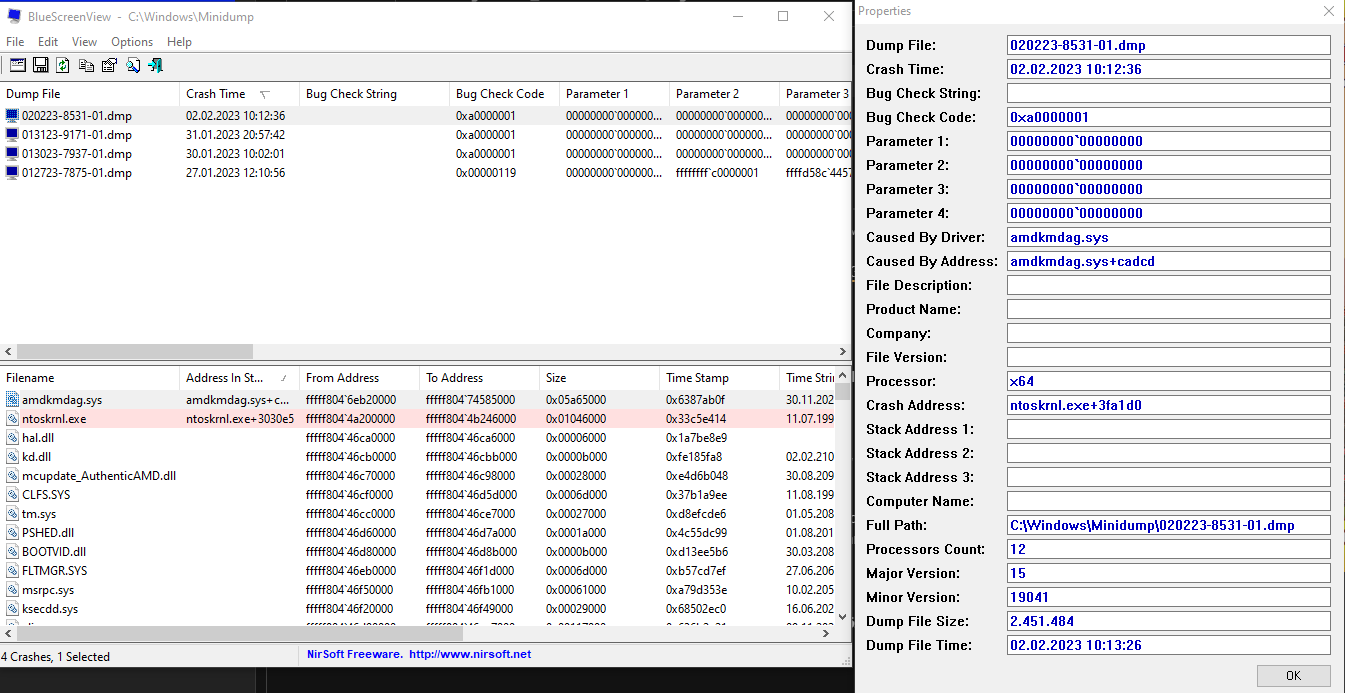The height and width of the screenshot is (693, 1345).
Task: Click the file icon beside CLFS.SYS
Action: tap(12, 495)
